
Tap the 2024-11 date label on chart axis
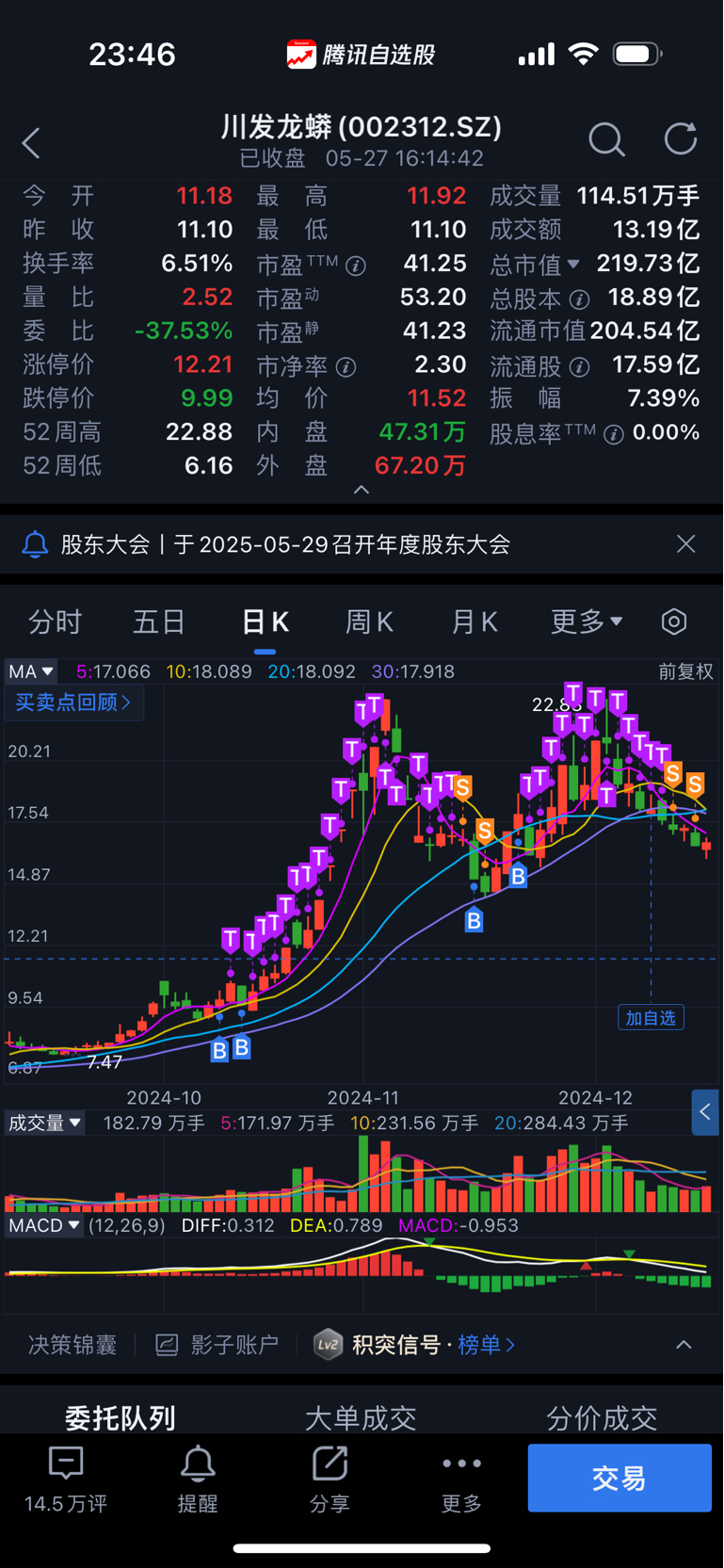(362, 1098)
